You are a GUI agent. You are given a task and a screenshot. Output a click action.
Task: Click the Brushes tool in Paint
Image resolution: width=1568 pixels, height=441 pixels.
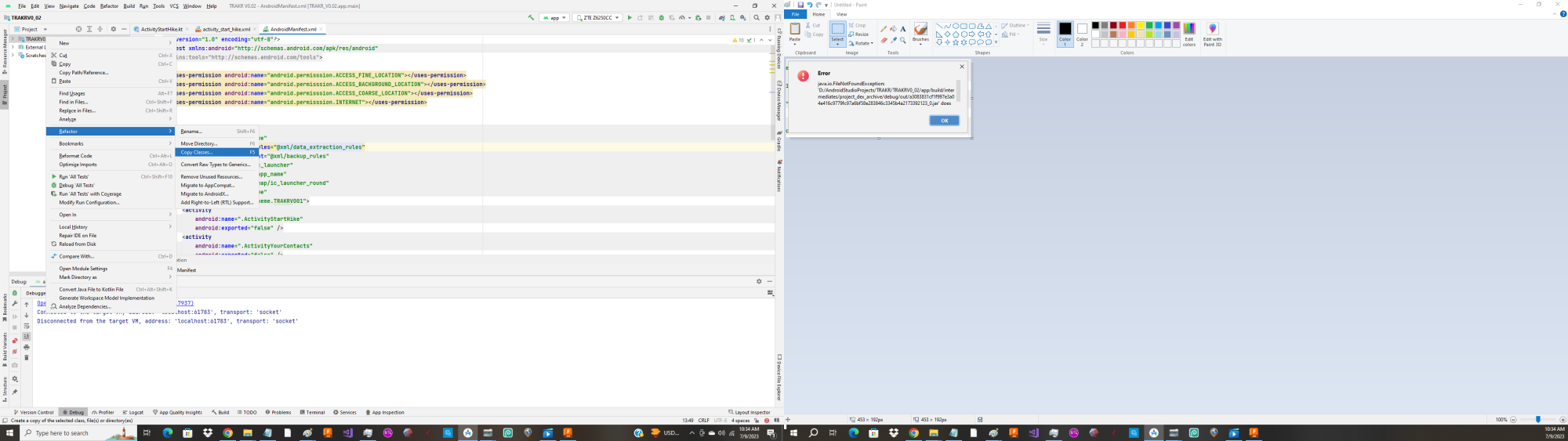click(920, 34)
